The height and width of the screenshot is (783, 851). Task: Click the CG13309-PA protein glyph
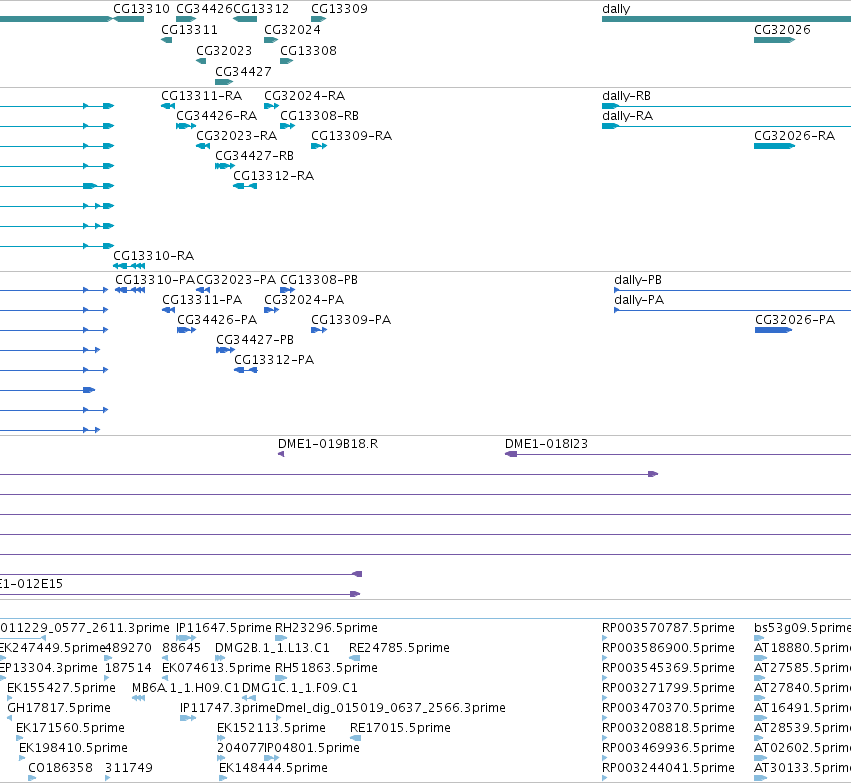pos(319,330)
